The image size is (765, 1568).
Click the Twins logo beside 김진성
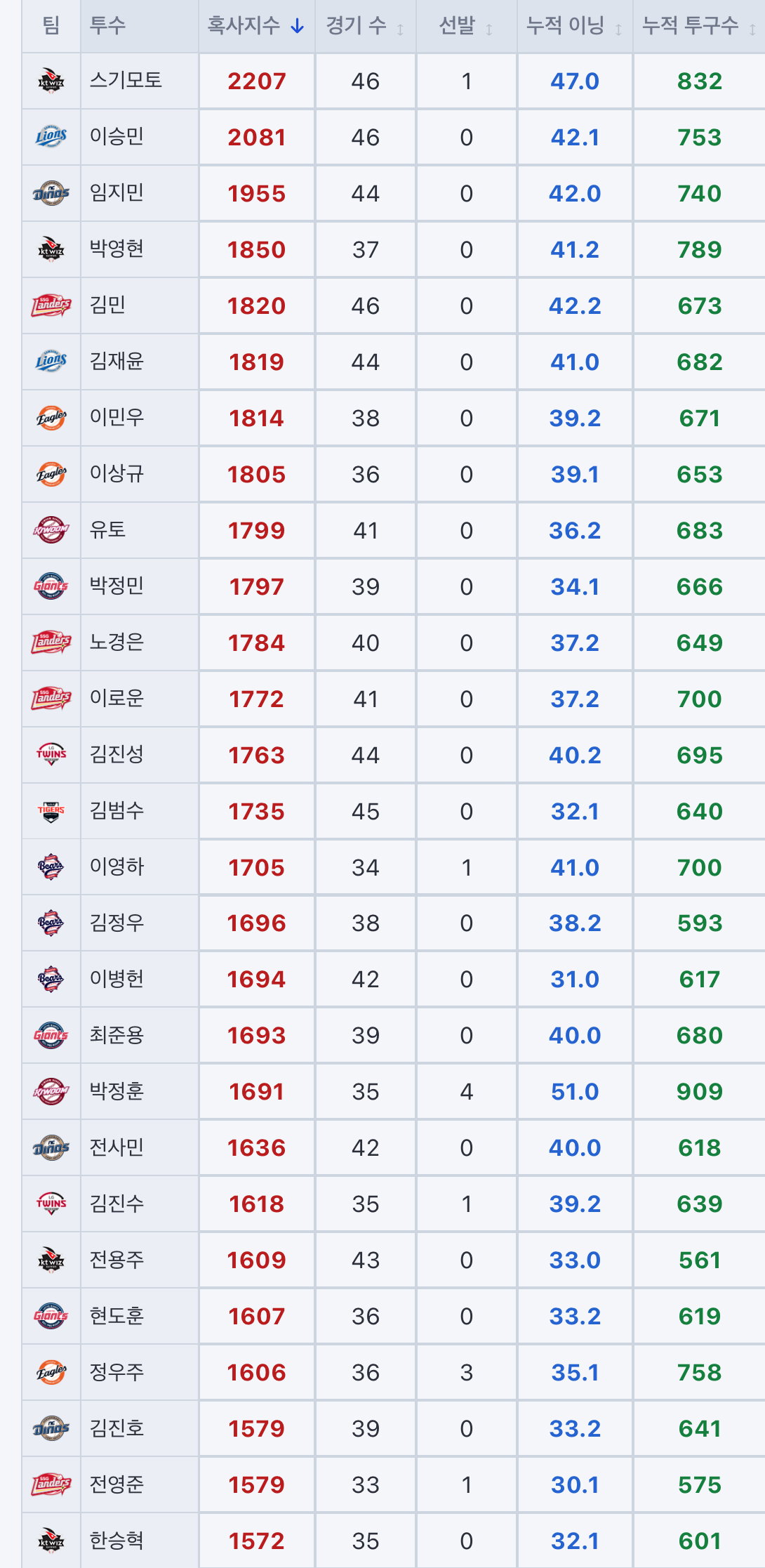point(51,754)
